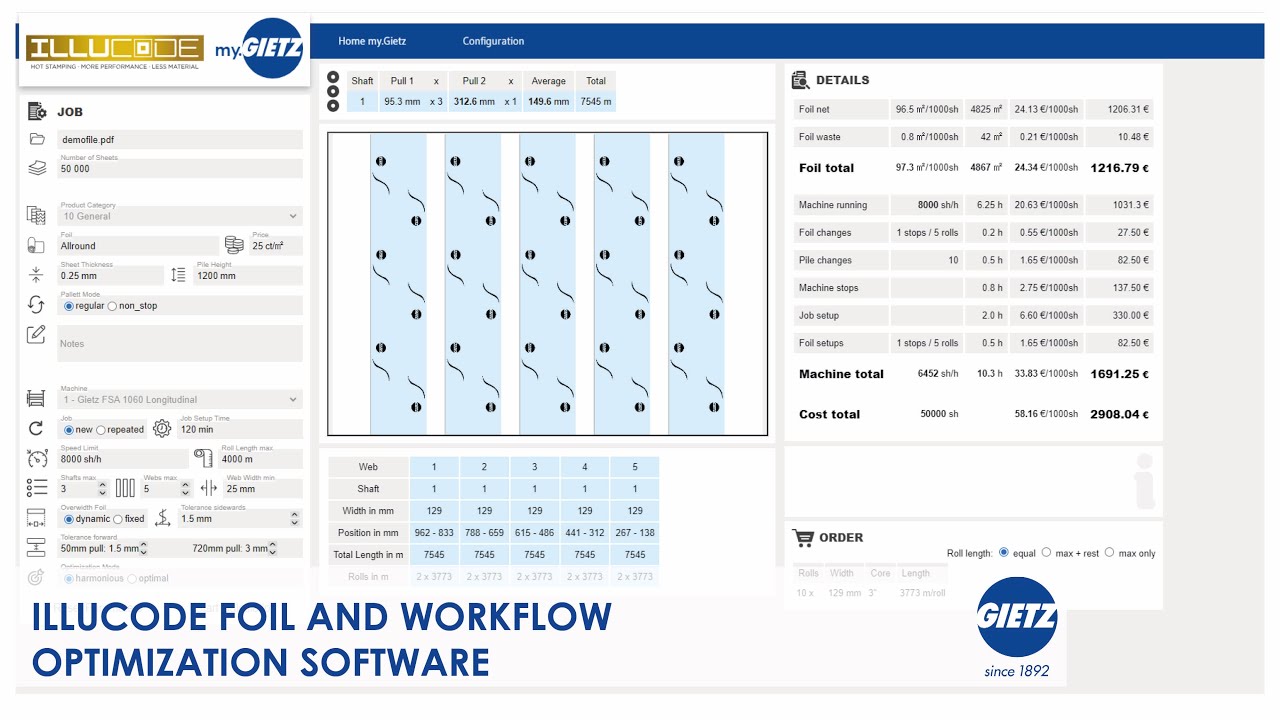Image resolution: width=1280 pixels, height=720 pixels.
Task: Open the Product Category dropdown
Action: pyautogui.click(x=180, y=215)
